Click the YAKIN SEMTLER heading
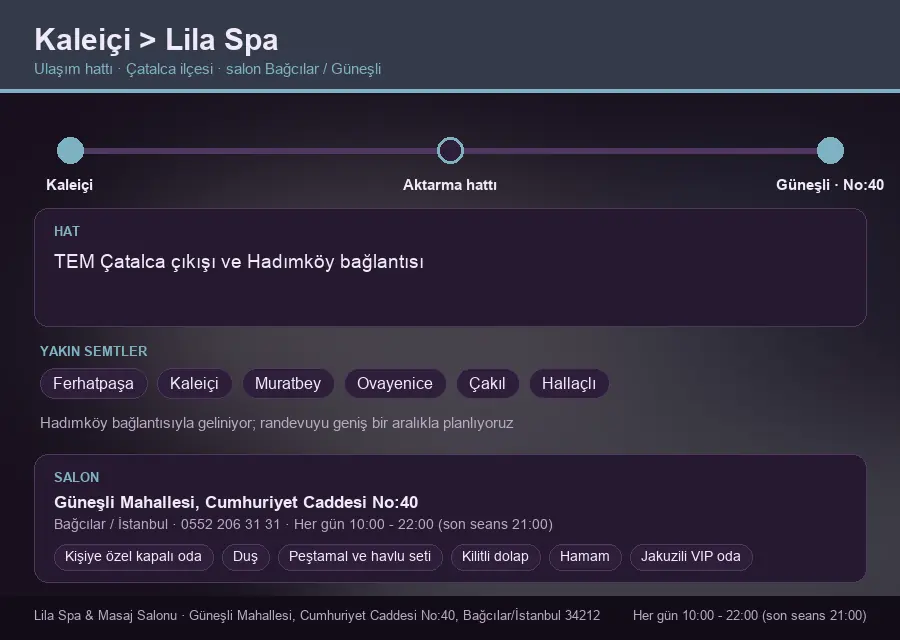 pyautogui.click(x=94, y=351)
